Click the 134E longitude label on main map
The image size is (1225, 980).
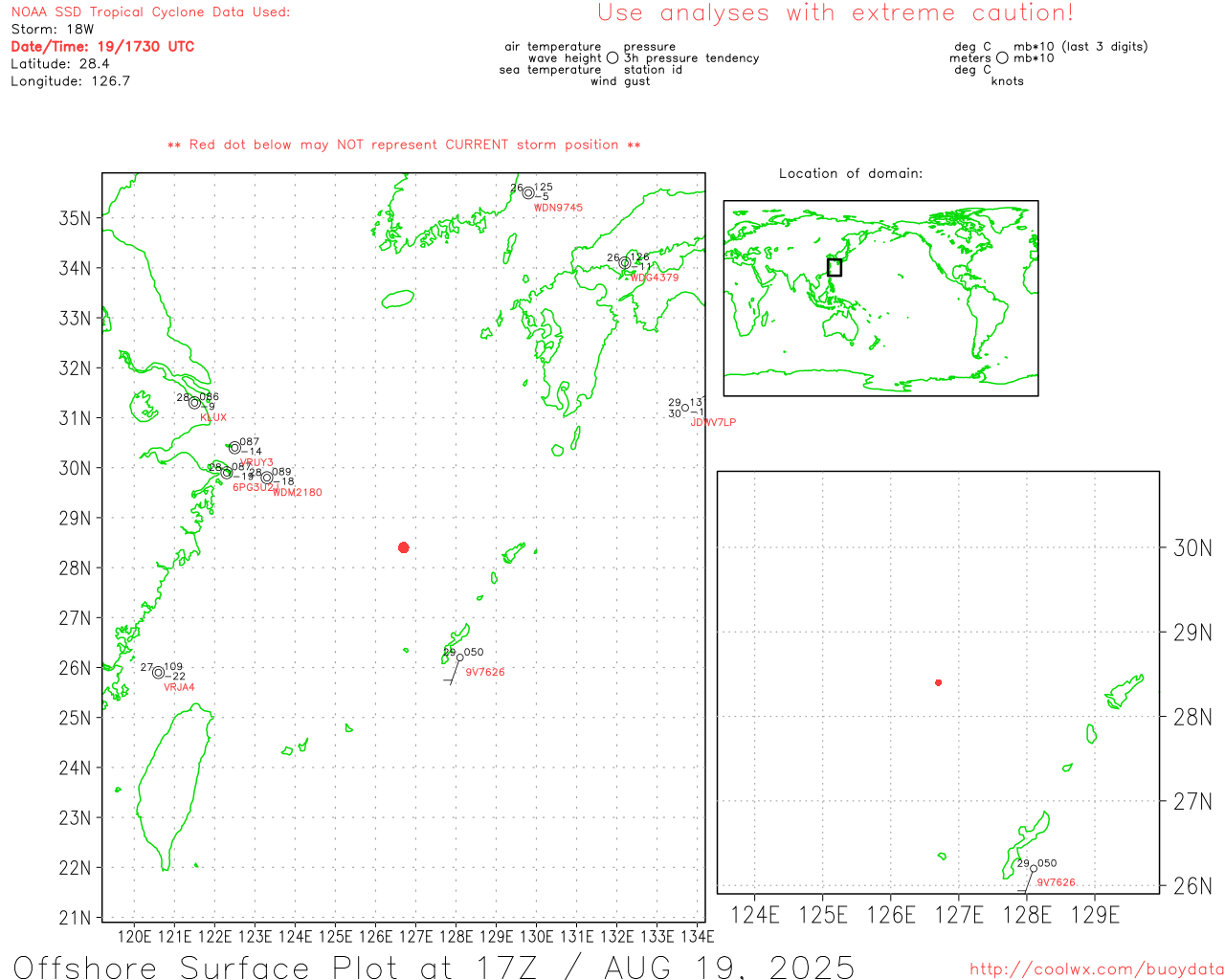pyautogui.click(x=698, y=936)
